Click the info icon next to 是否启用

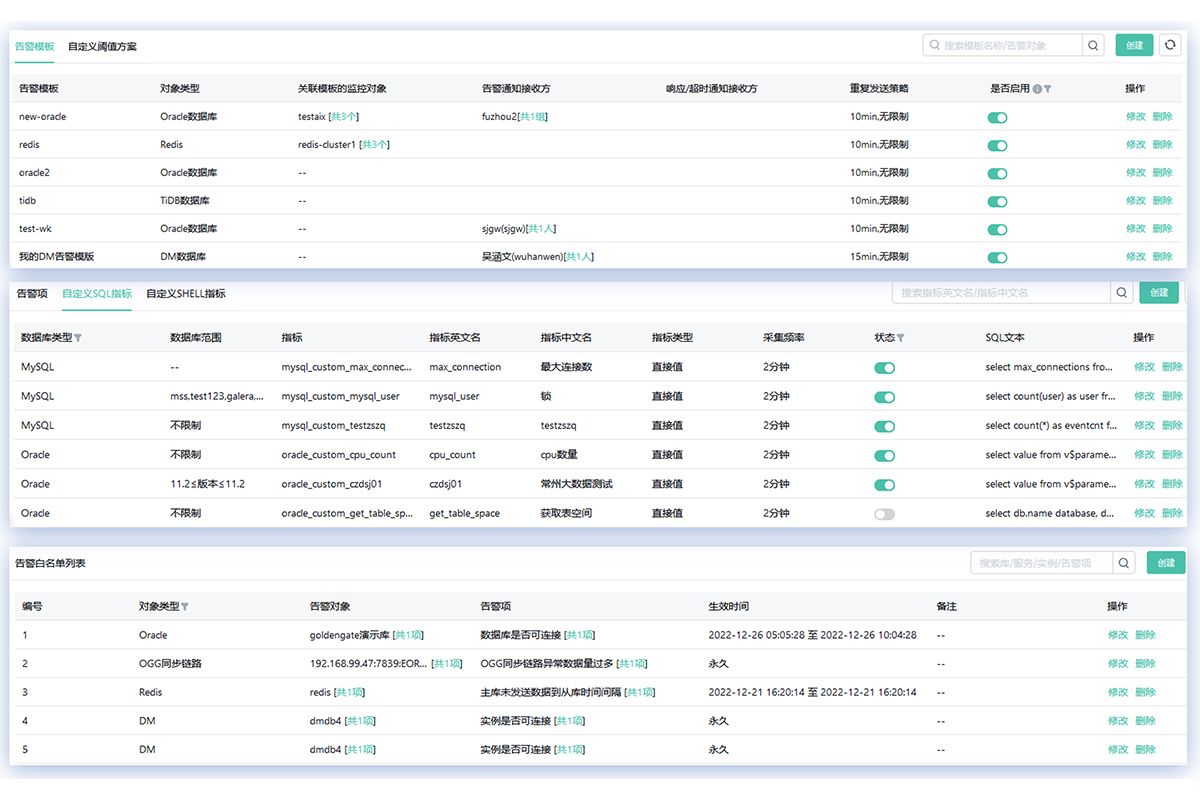click(1037, 89)
